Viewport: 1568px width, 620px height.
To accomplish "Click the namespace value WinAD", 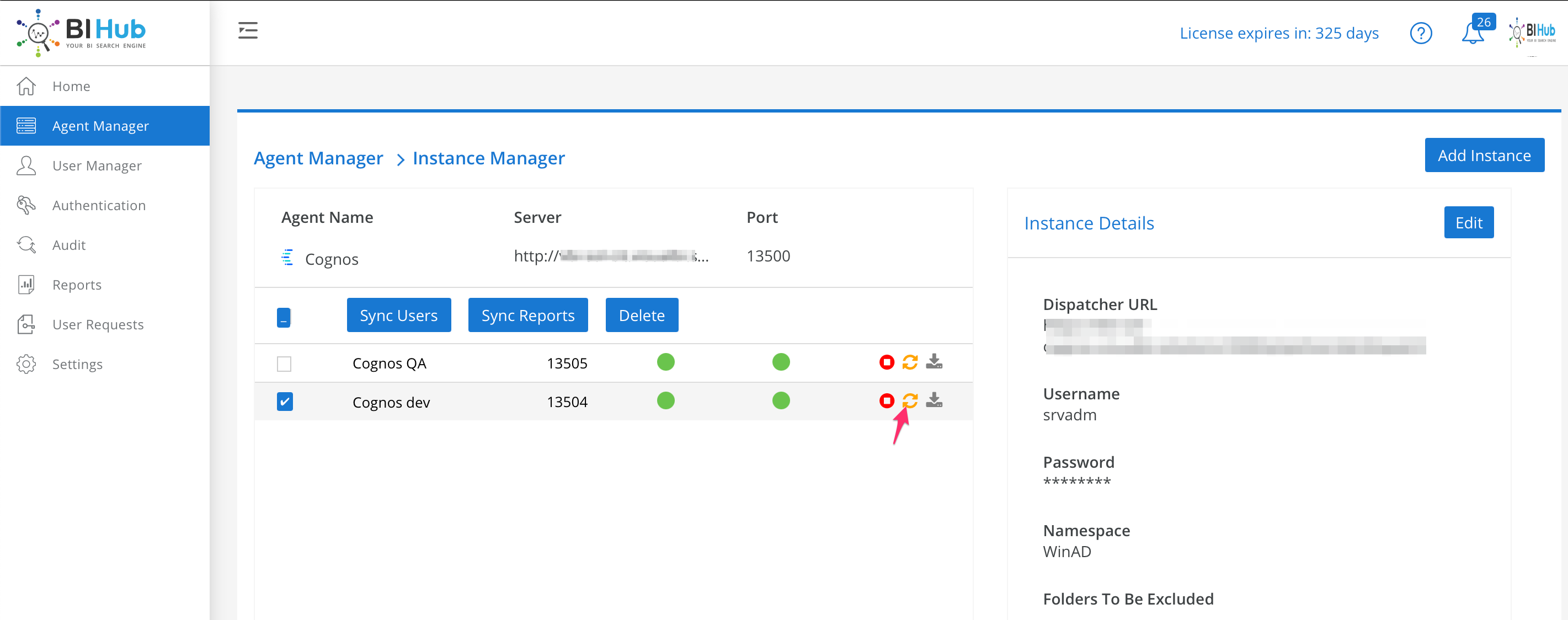I will tap(1066, 552).
